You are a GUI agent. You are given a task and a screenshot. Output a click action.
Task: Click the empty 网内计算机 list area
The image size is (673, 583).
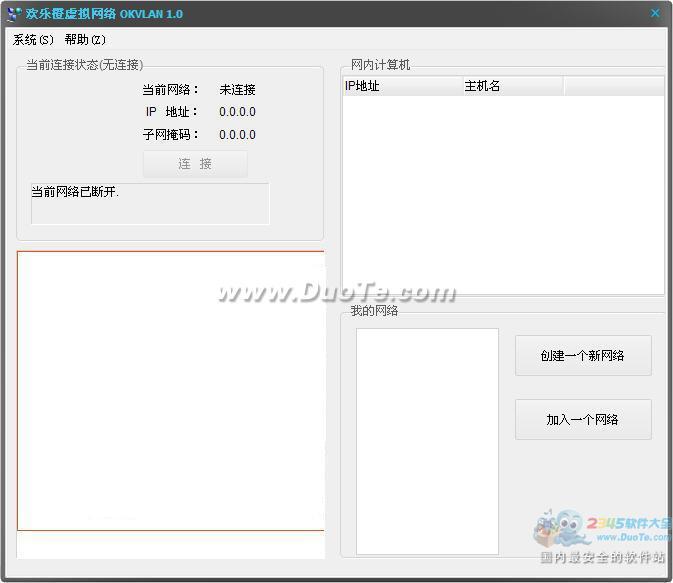(x=503, y=195)
